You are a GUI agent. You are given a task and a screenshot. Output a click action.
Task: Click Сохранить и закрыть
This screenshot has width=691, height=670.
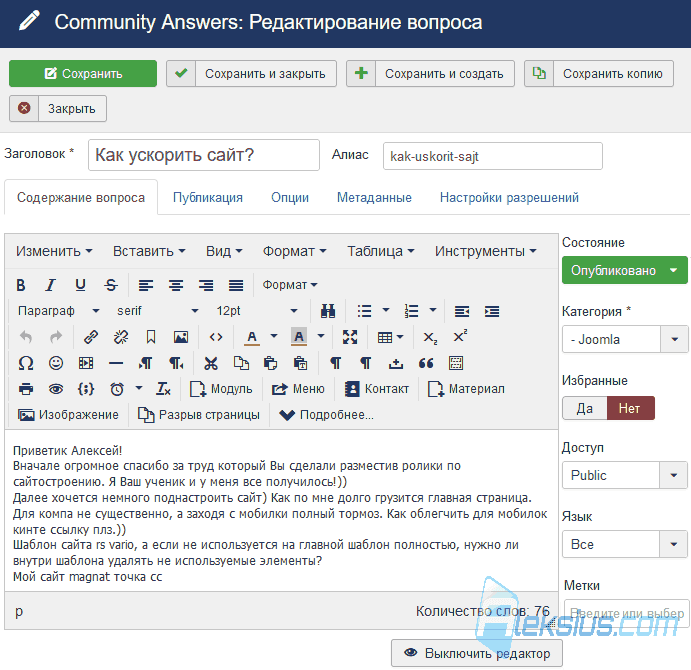251,73
